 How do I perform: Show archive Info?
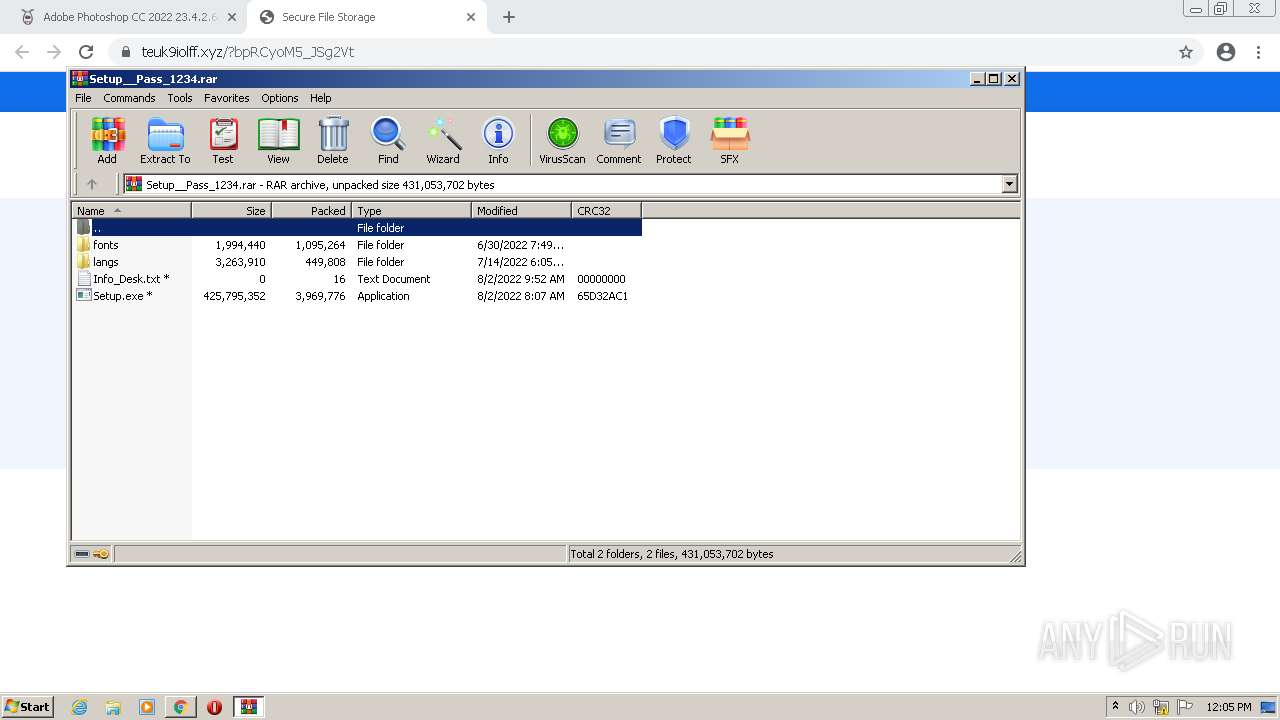(498, 140)
